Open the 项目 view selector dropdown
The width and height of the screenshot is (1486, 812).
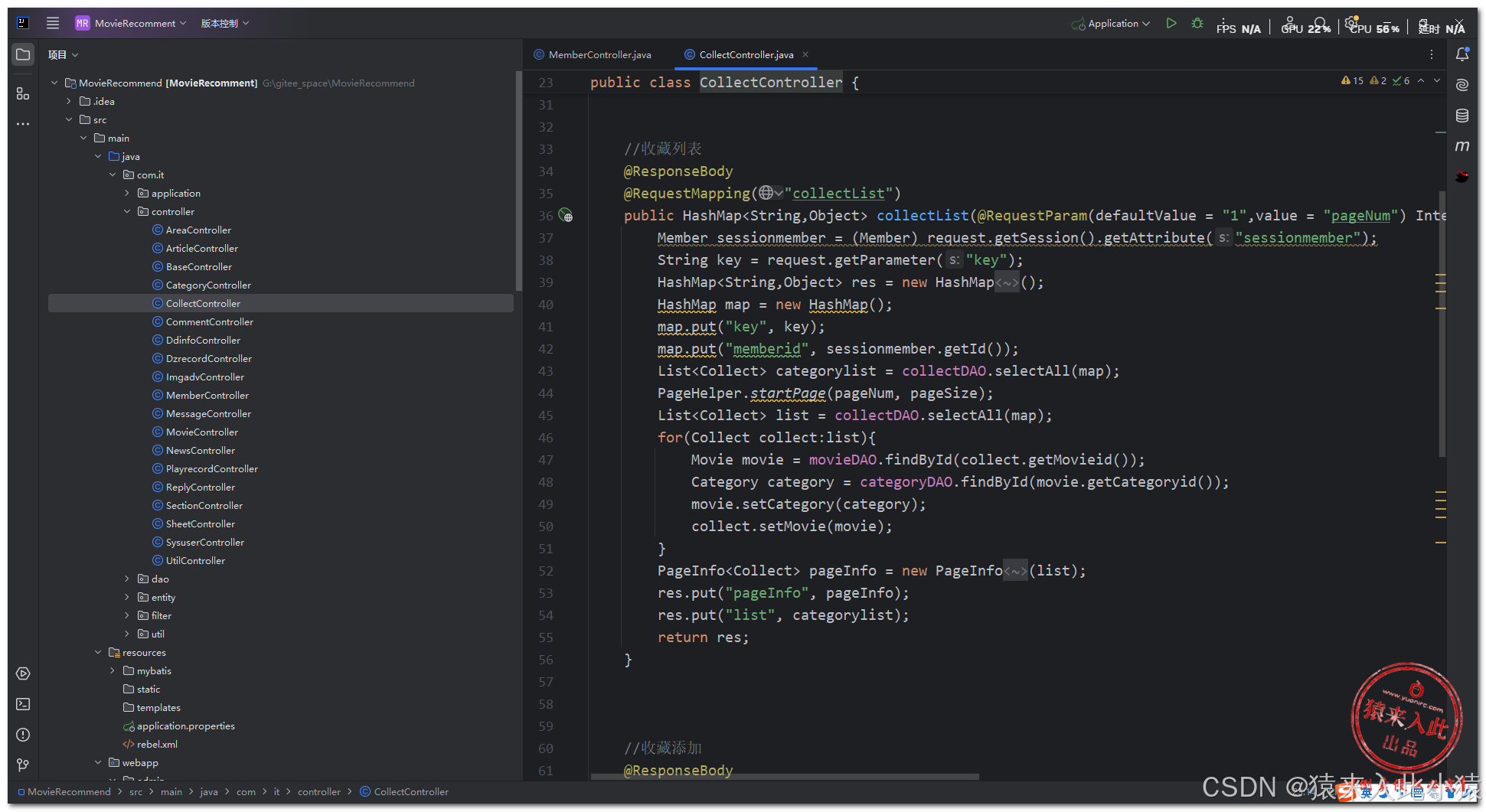(63, 54)
